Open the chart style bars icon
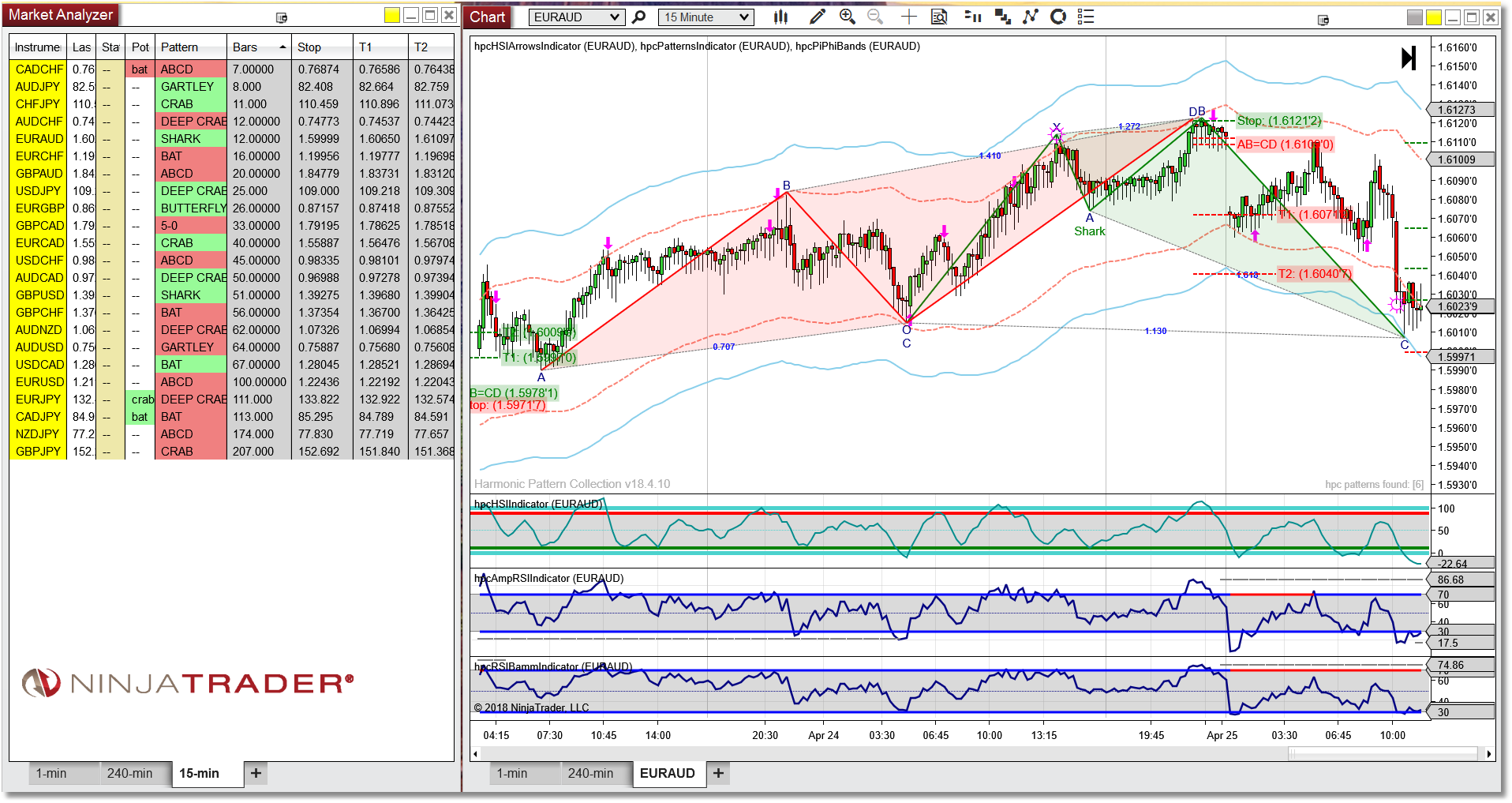The width and height of the screenshot is (1512, 803). click(x=780, y=17)
